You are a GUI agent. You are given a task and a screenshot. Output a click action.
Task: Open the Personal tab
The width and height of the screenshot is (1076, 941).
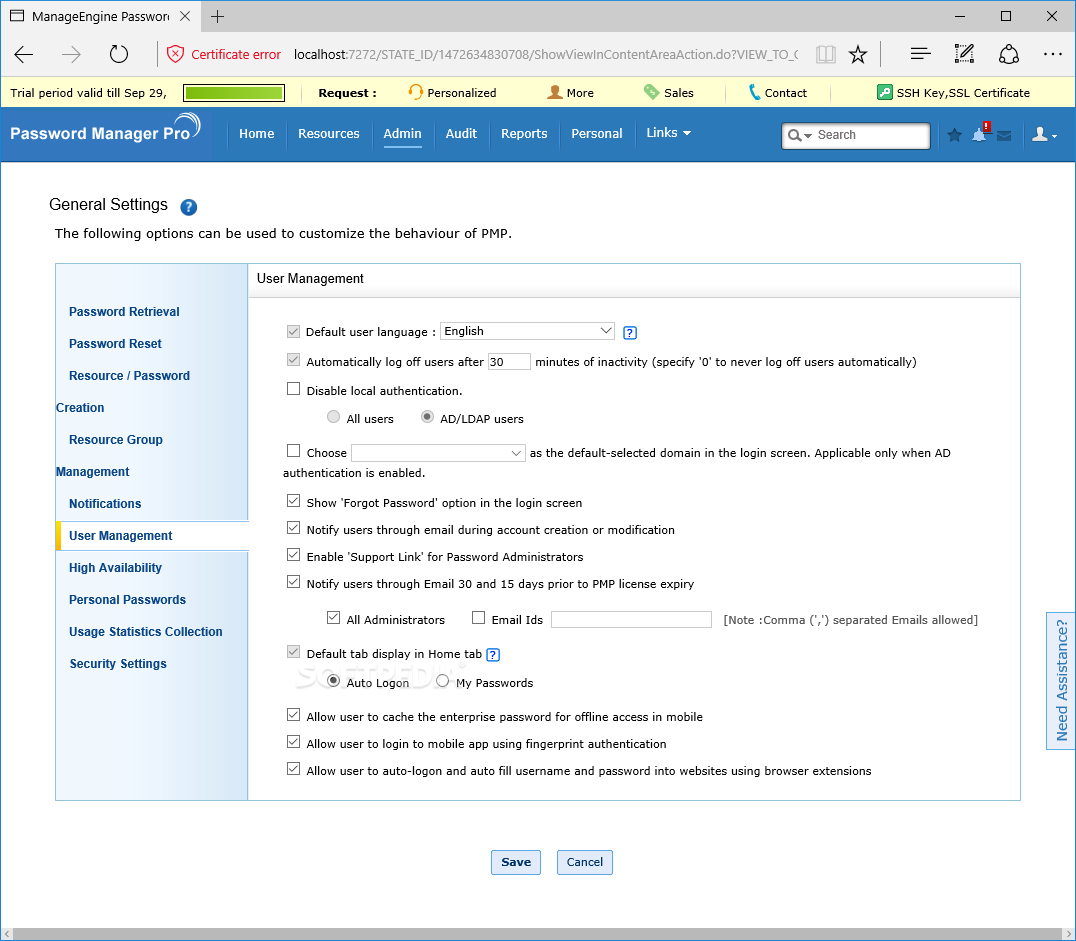597,134
